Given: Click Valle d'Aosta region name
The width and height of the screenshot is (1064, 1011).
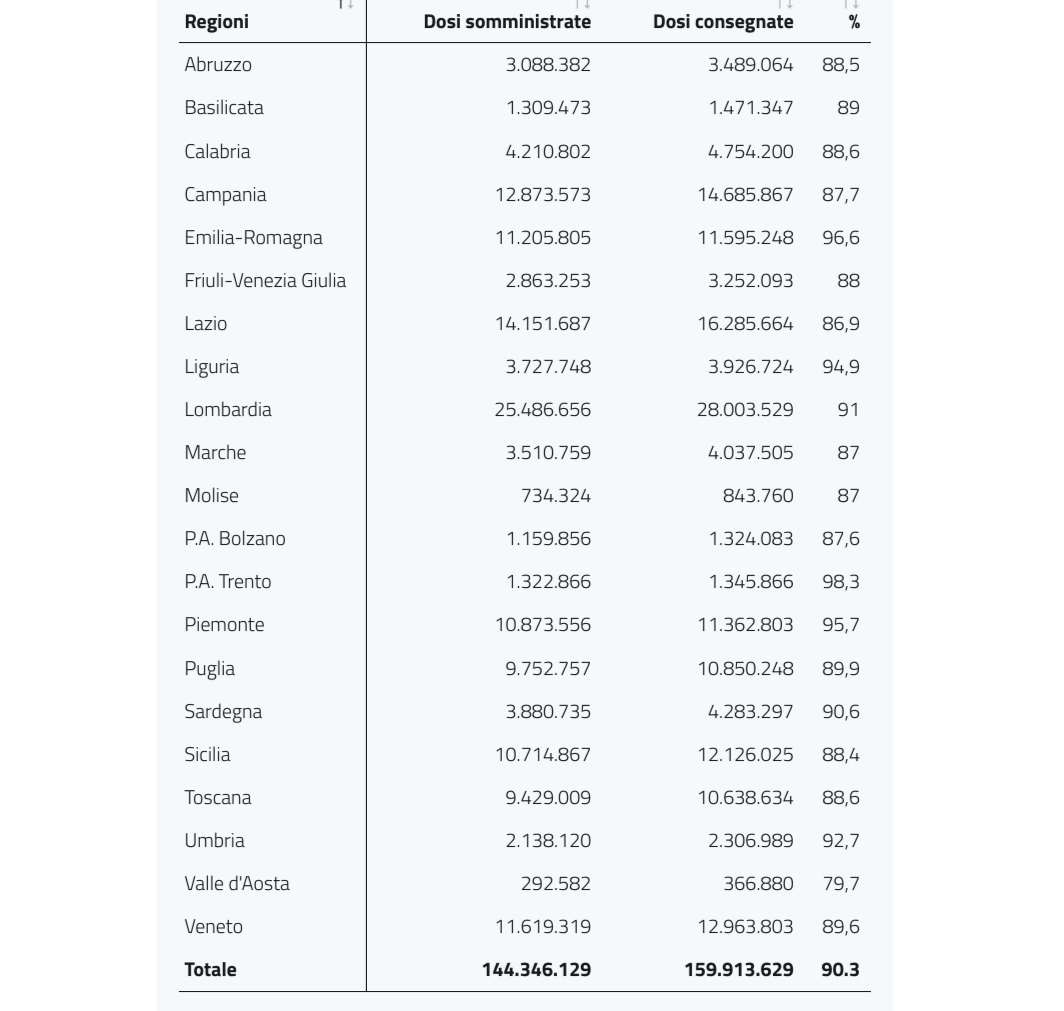Looking at the screenshot, I should 237,883.
